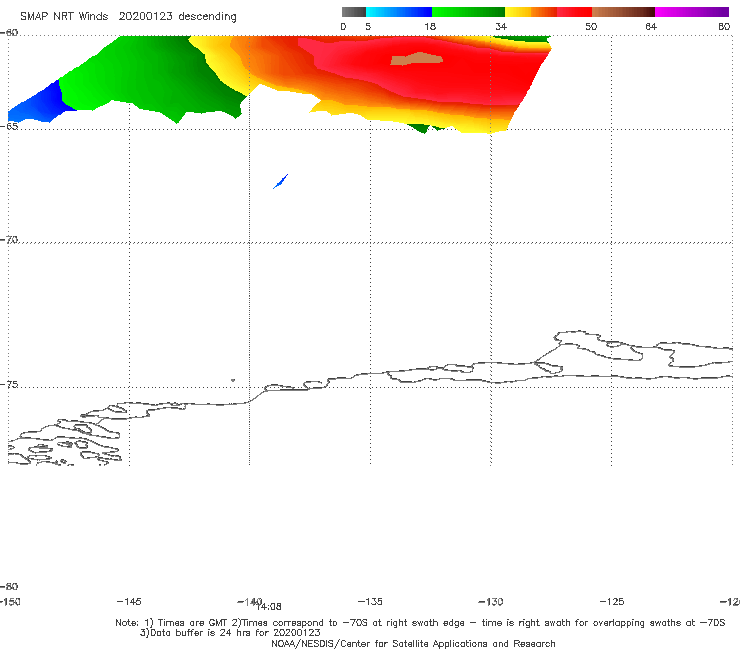Screen dimensions: 740x650
Task: Click the latitude label "-80"
Action: (9, 587)
